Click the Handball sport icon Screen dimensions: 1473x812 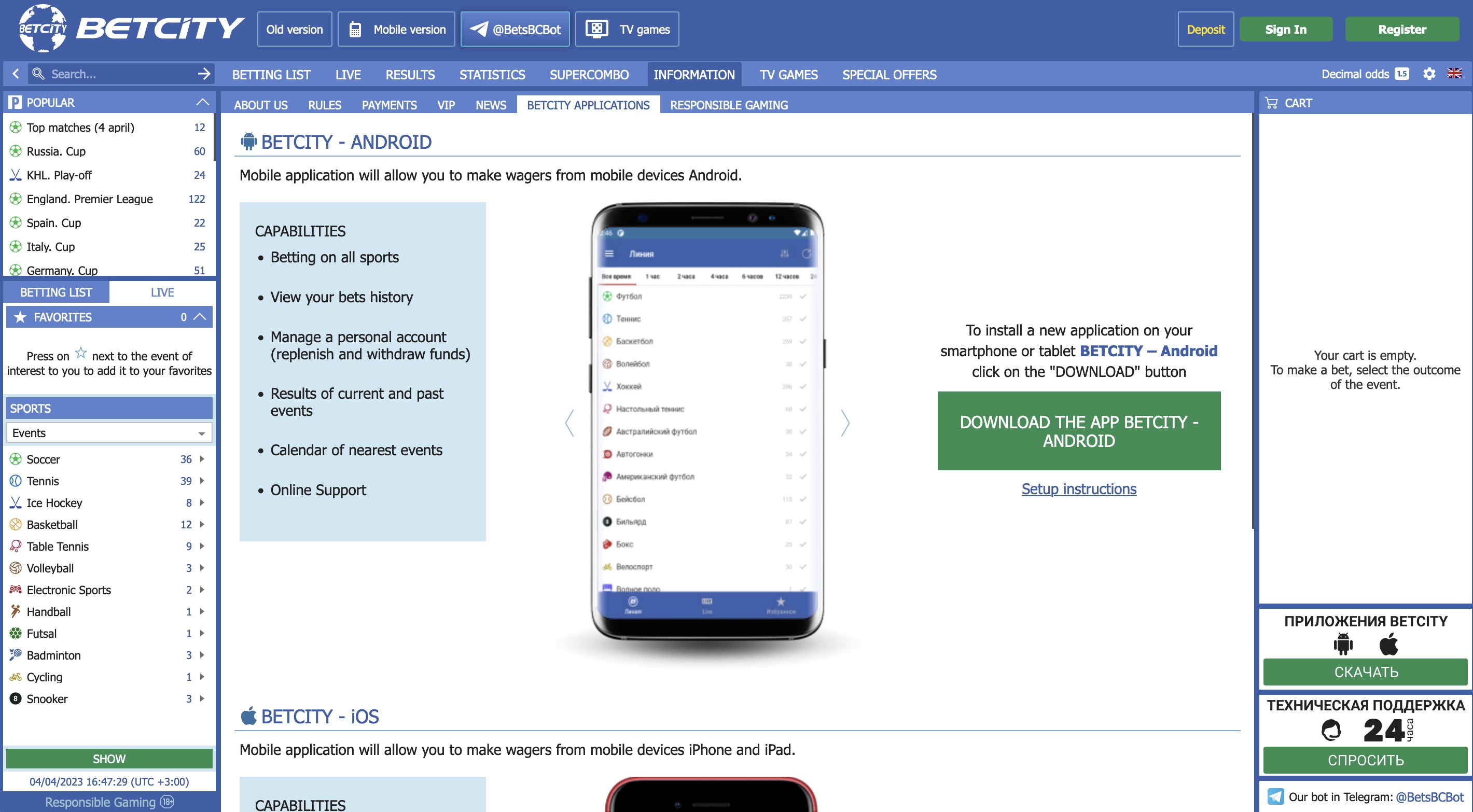tap(16, 611)
